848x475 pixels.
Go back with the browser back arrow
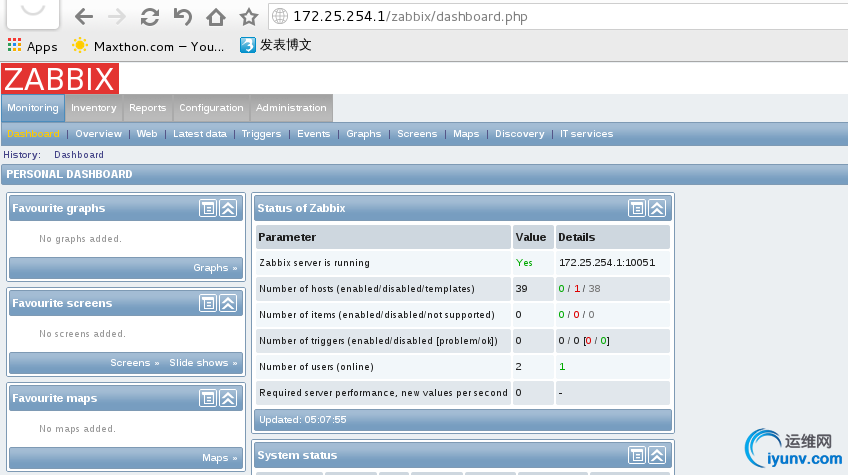coord(84,17)
